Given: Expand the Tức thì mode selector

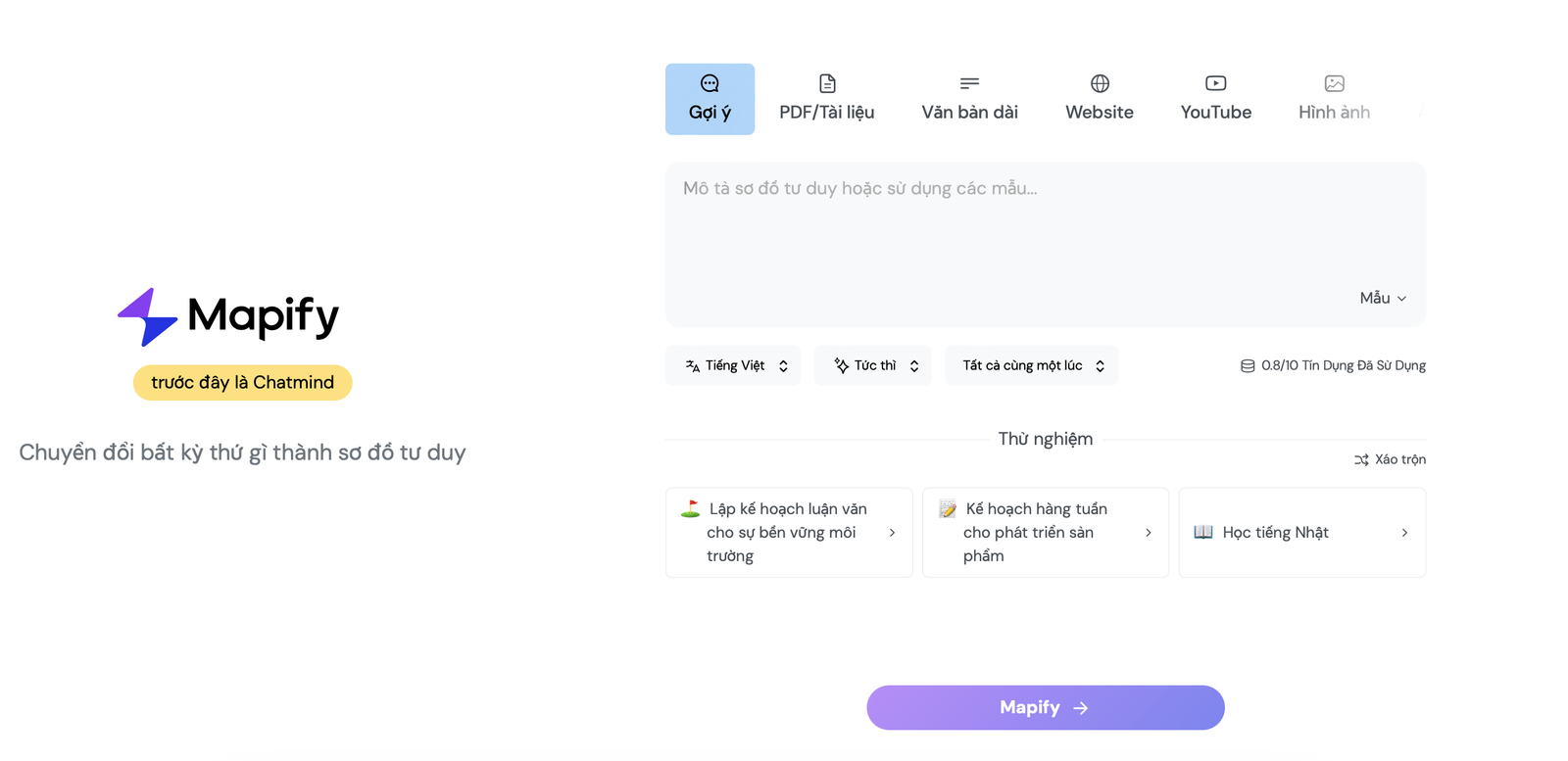Looking at the screenshot, I should [x=872, y=364].
